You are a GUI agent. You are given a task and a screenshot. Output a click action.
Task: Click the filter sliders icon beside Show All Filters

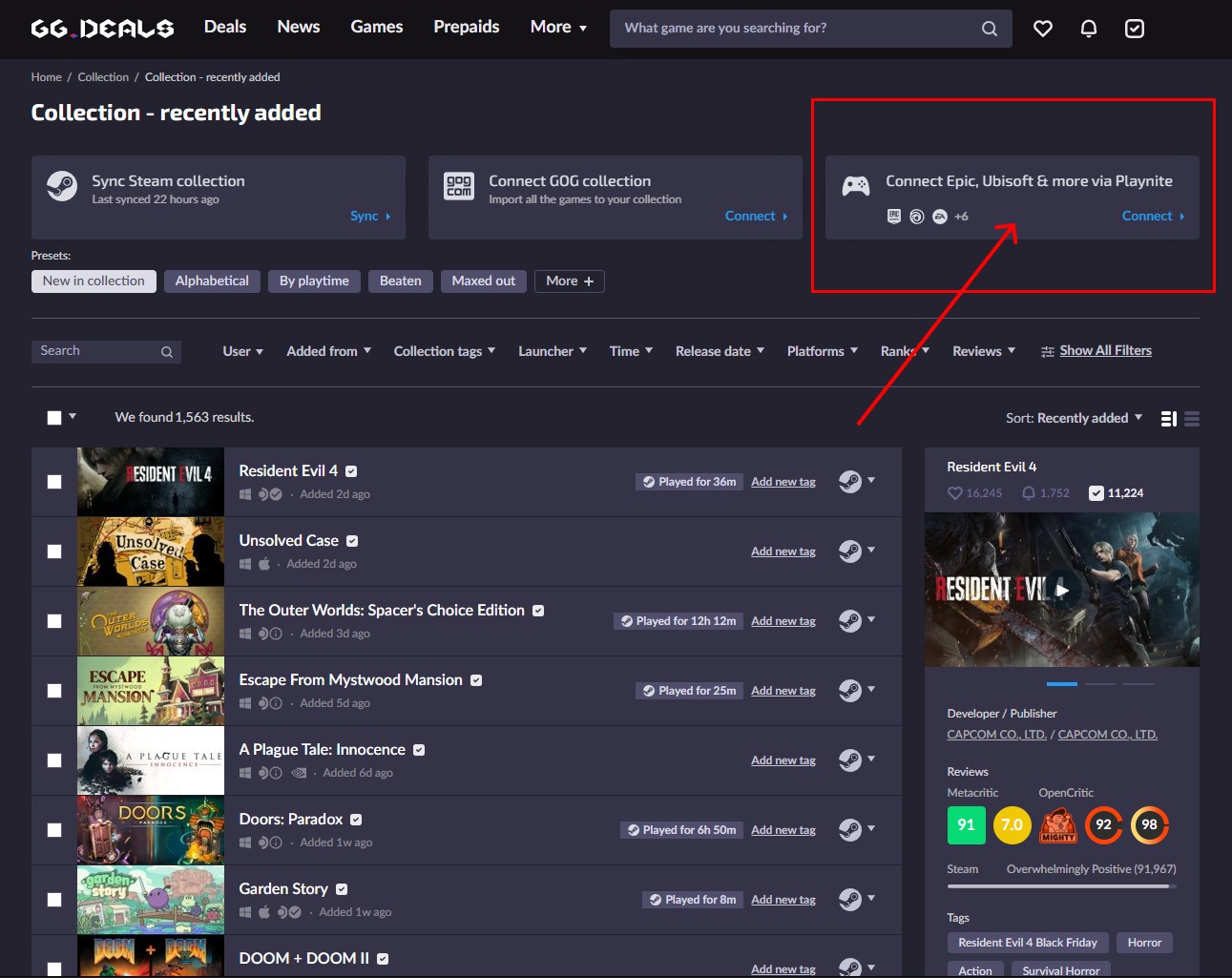(1048, 352)
